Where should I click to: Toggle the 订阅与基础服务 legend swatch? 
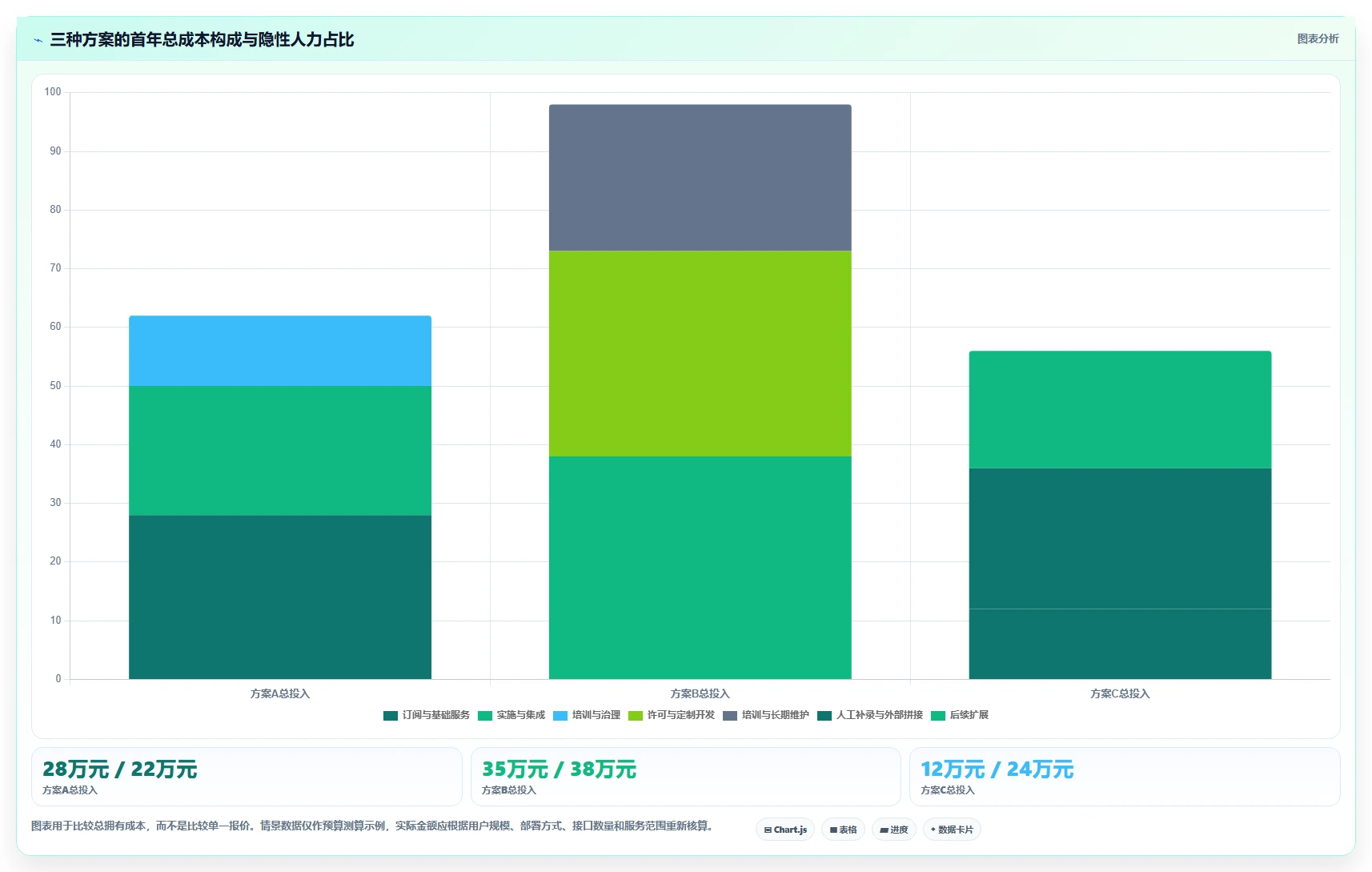[x=391, y=715]
